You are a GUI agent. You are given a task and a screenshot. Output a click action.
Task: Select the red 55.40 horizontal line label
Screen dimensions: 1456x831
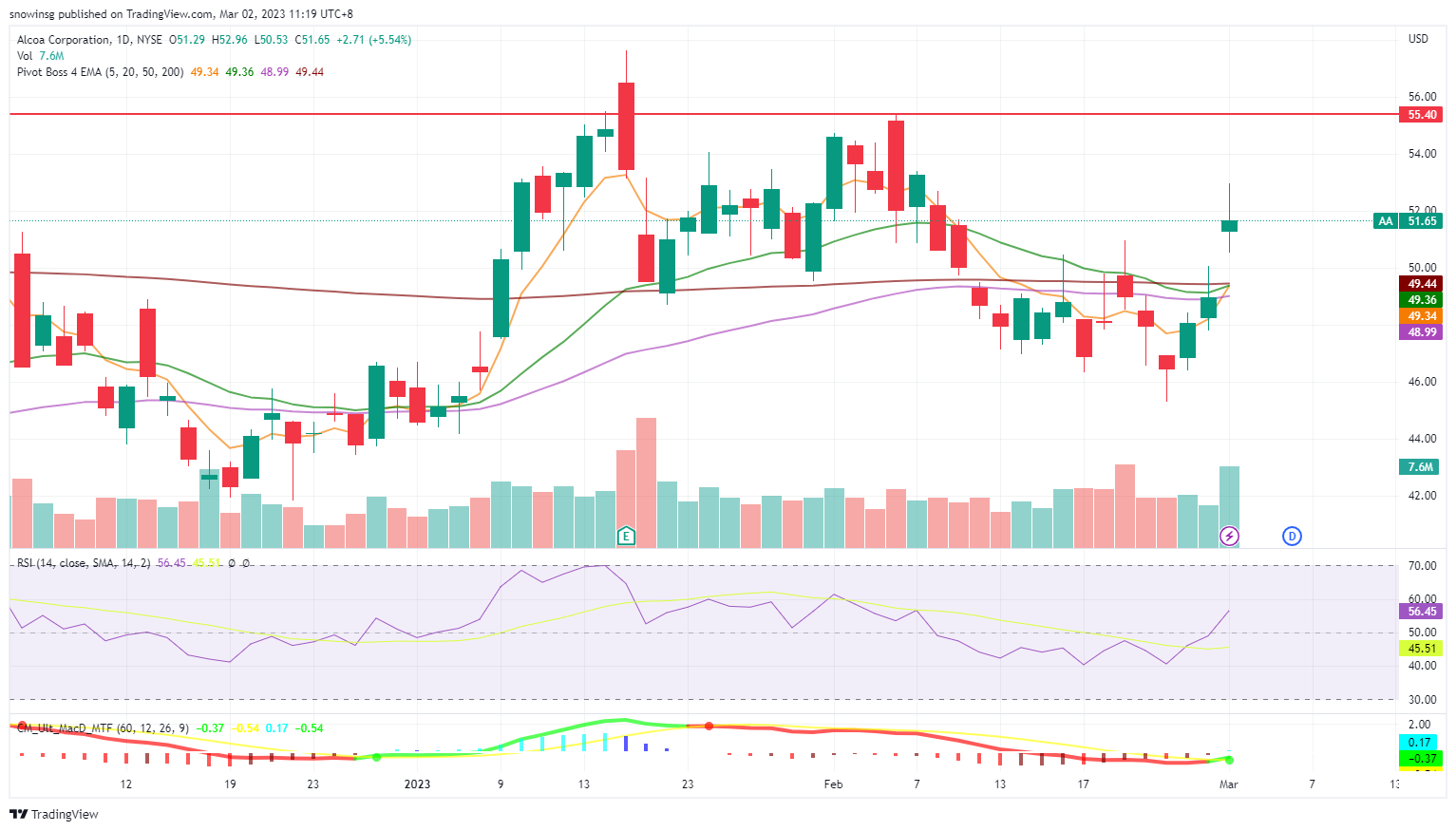pos(1421,114)
